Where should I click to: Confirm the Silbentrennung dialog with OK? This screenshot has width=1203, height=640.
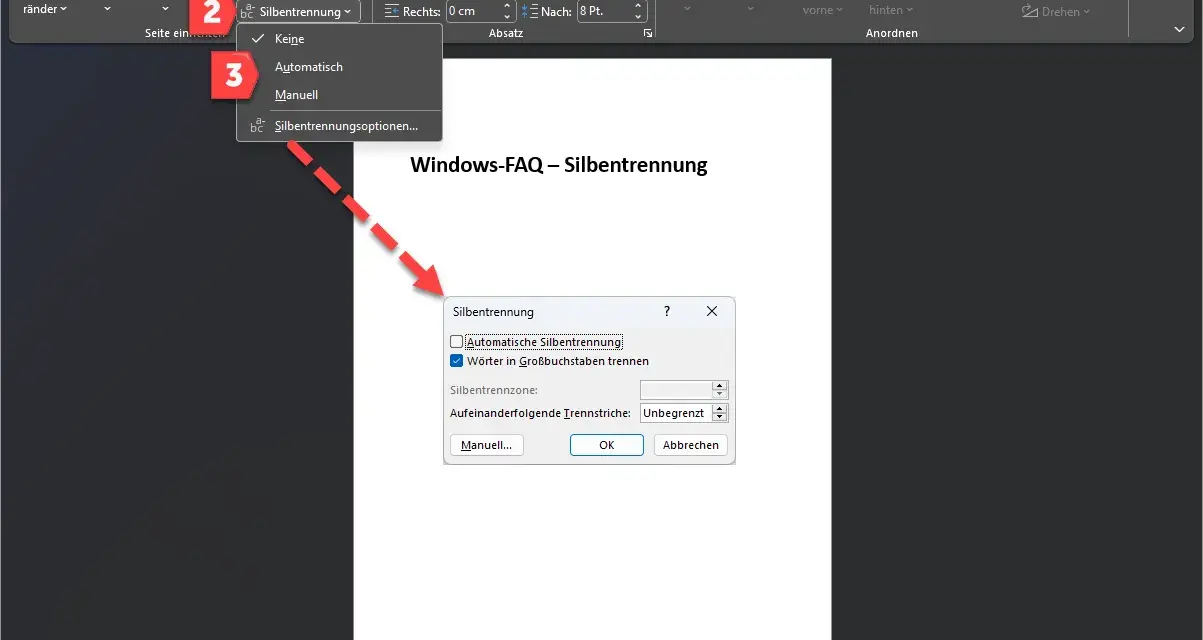[607, 445]
